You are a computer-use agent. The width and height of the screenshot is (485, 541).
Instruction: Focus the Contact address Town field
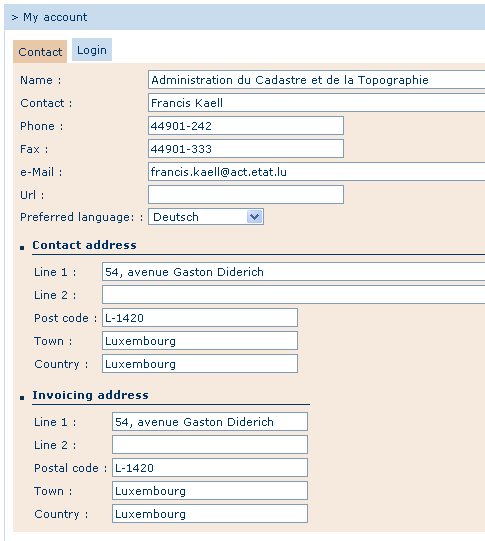[200, 341]
